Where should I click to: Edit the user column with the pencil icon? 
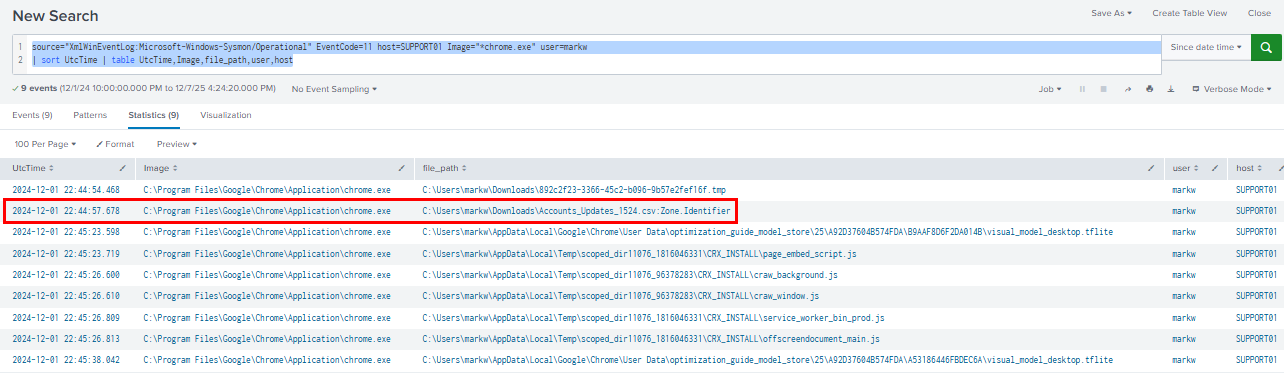click(1215, 168)
